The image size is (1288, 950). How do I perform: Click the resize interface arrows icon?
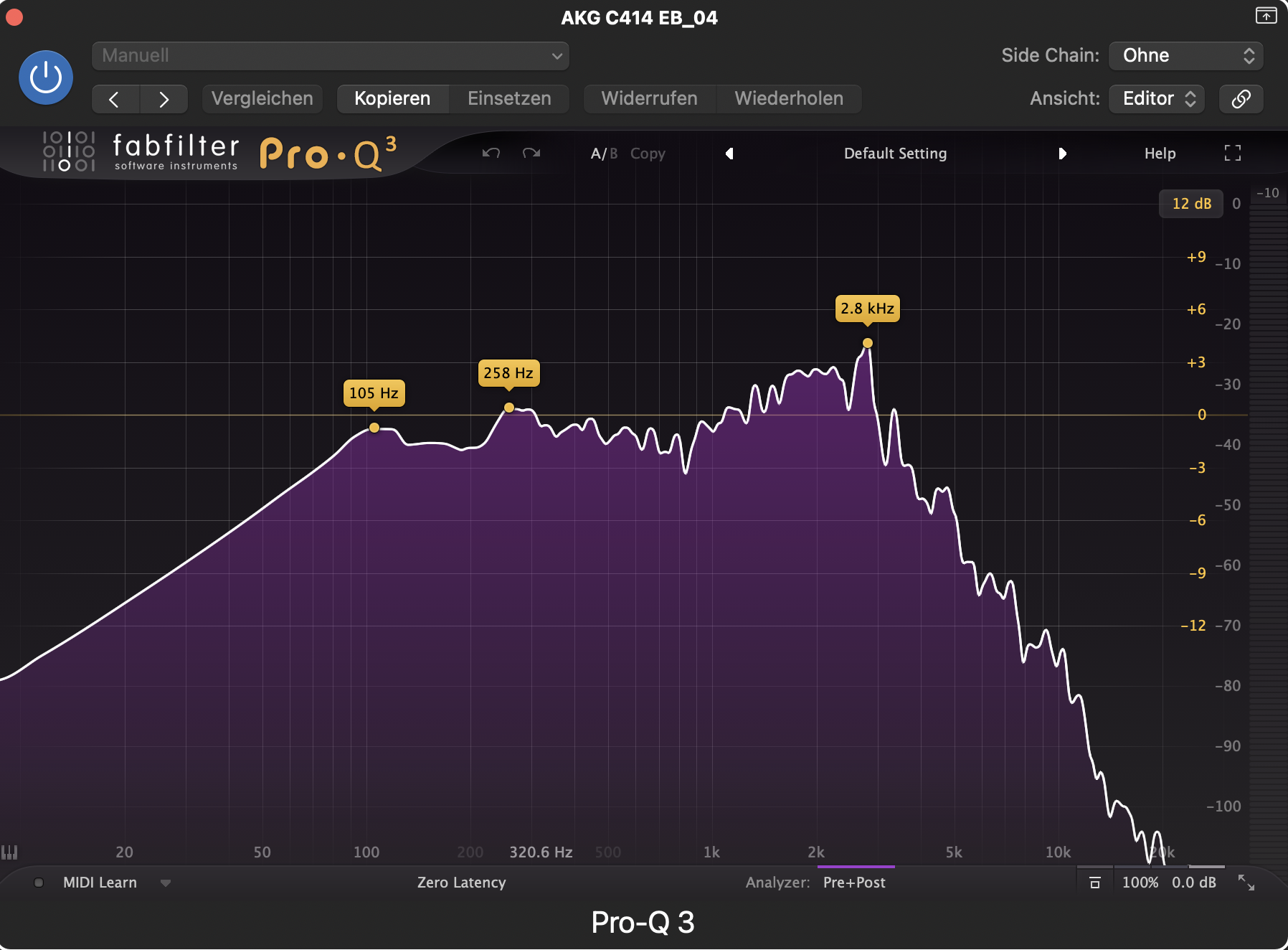pyautogui.click(x=1246, y=883)
